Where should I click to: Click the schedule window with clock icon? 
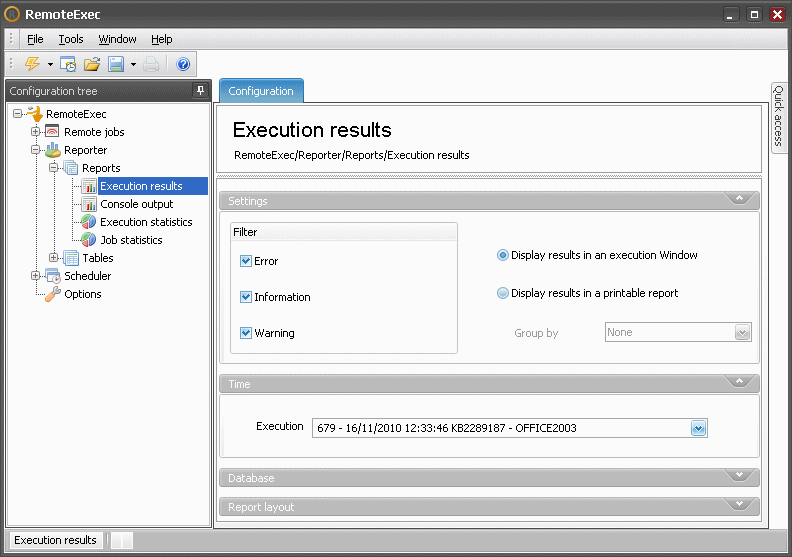[x=68, y=64]
